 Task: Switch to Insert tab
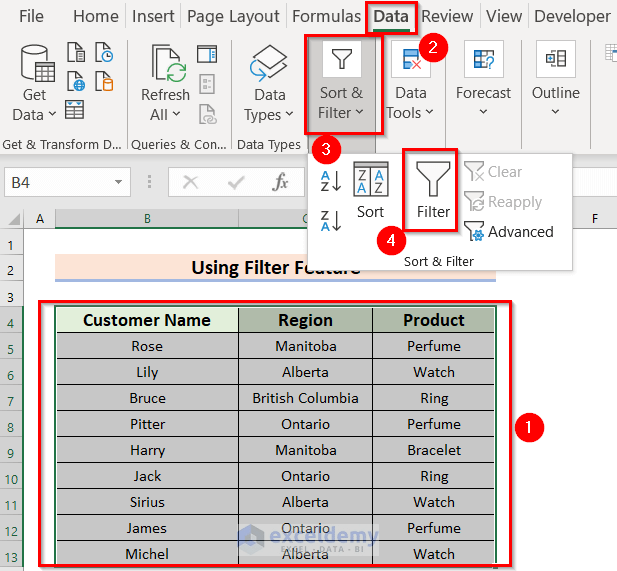click(x=153, y=17)
